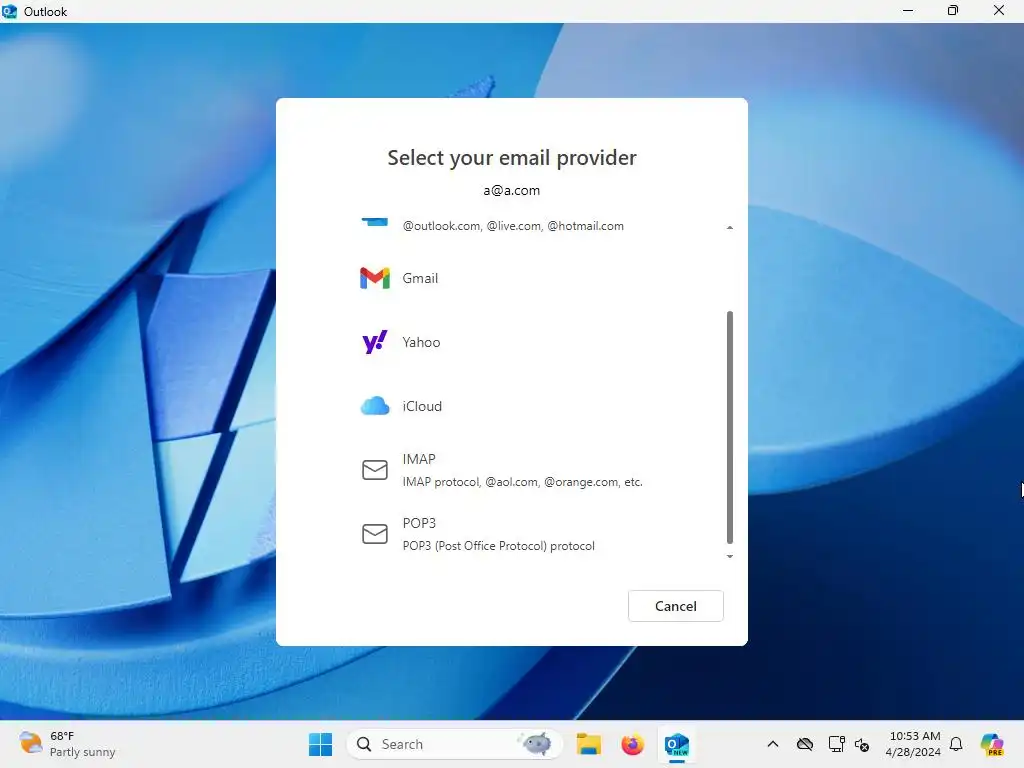
Task: Close the Outlook window
Action: coord(999,10)
